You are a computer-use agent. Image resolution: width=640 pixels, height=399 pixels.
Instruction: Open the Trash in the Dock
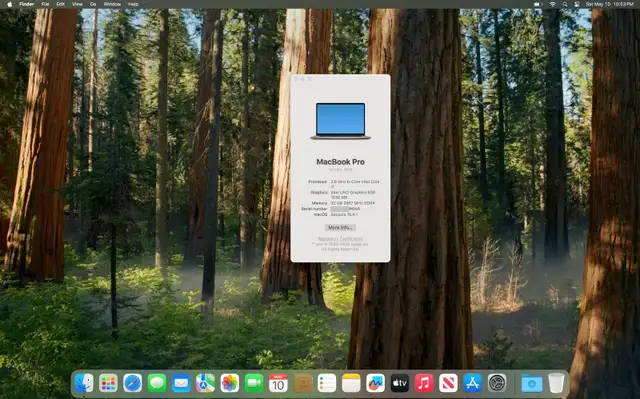(x=556, y=383)
